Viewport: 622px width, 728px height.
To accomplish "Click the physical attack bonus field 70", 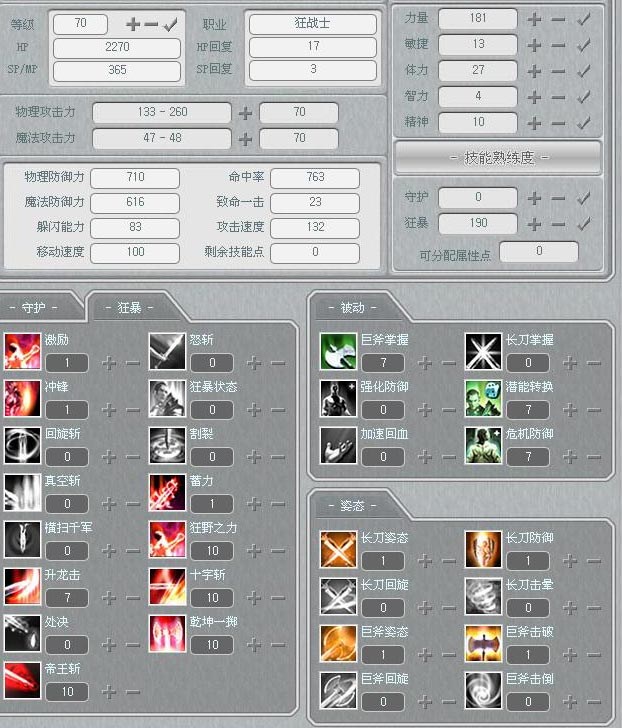I will click(x=299, y=112).
